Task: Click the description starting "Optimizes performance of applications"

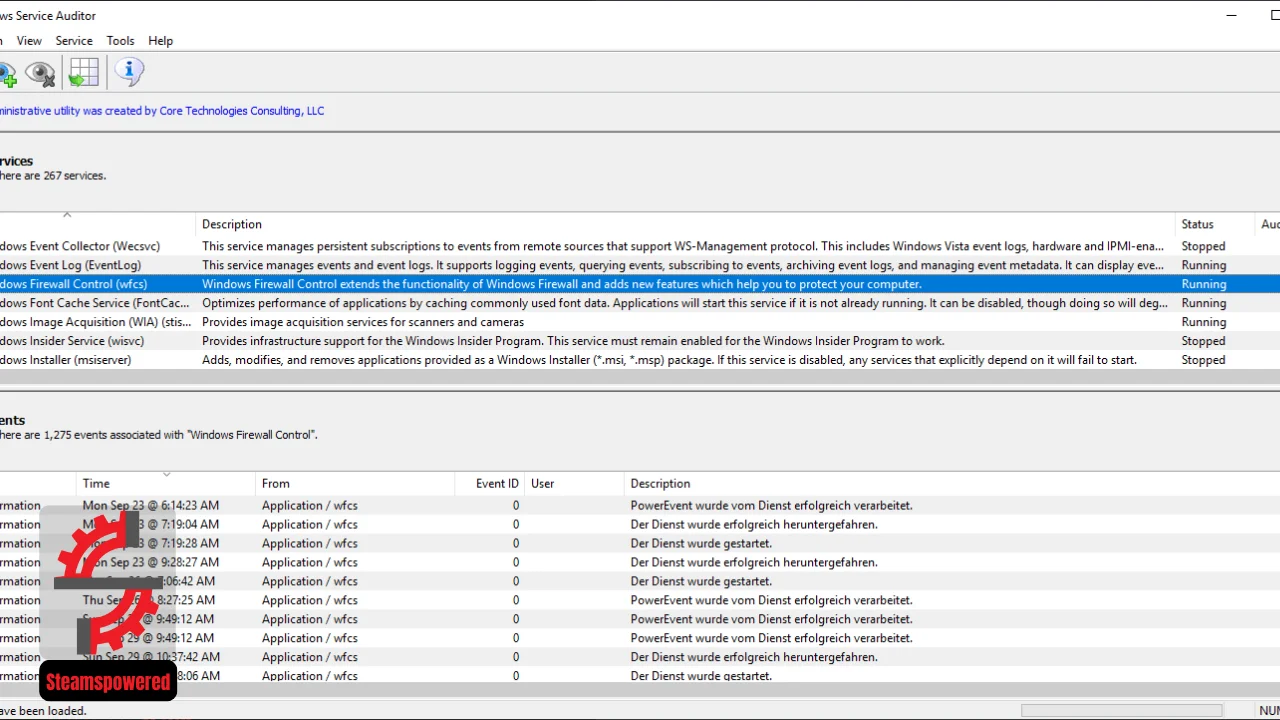Action: click(x=685, y=303)
